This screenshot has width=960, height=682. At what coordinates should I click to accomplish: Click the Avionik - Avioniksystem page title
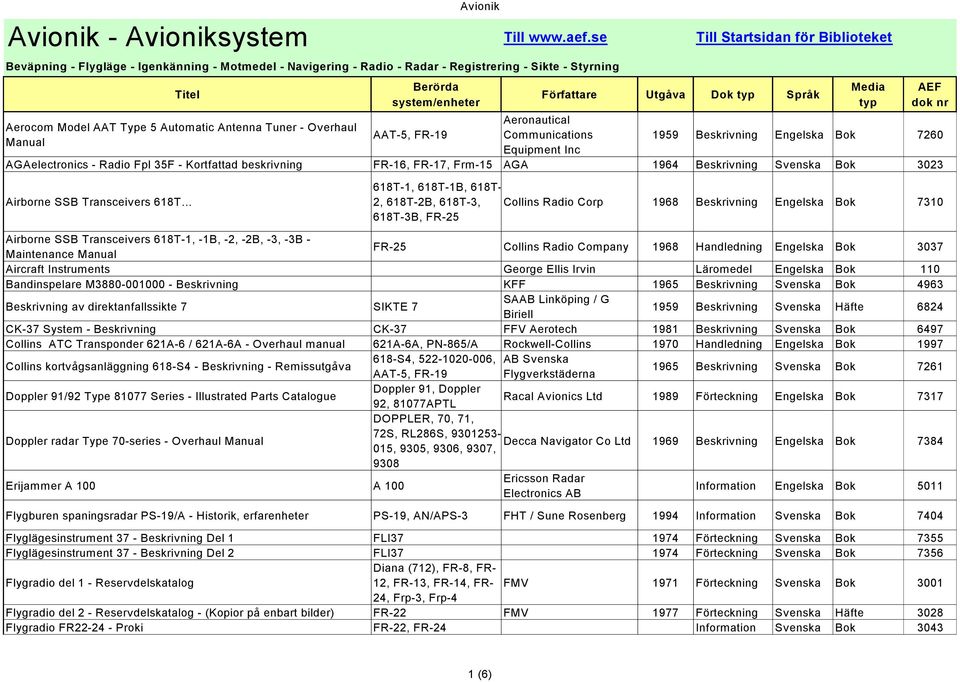157,37
